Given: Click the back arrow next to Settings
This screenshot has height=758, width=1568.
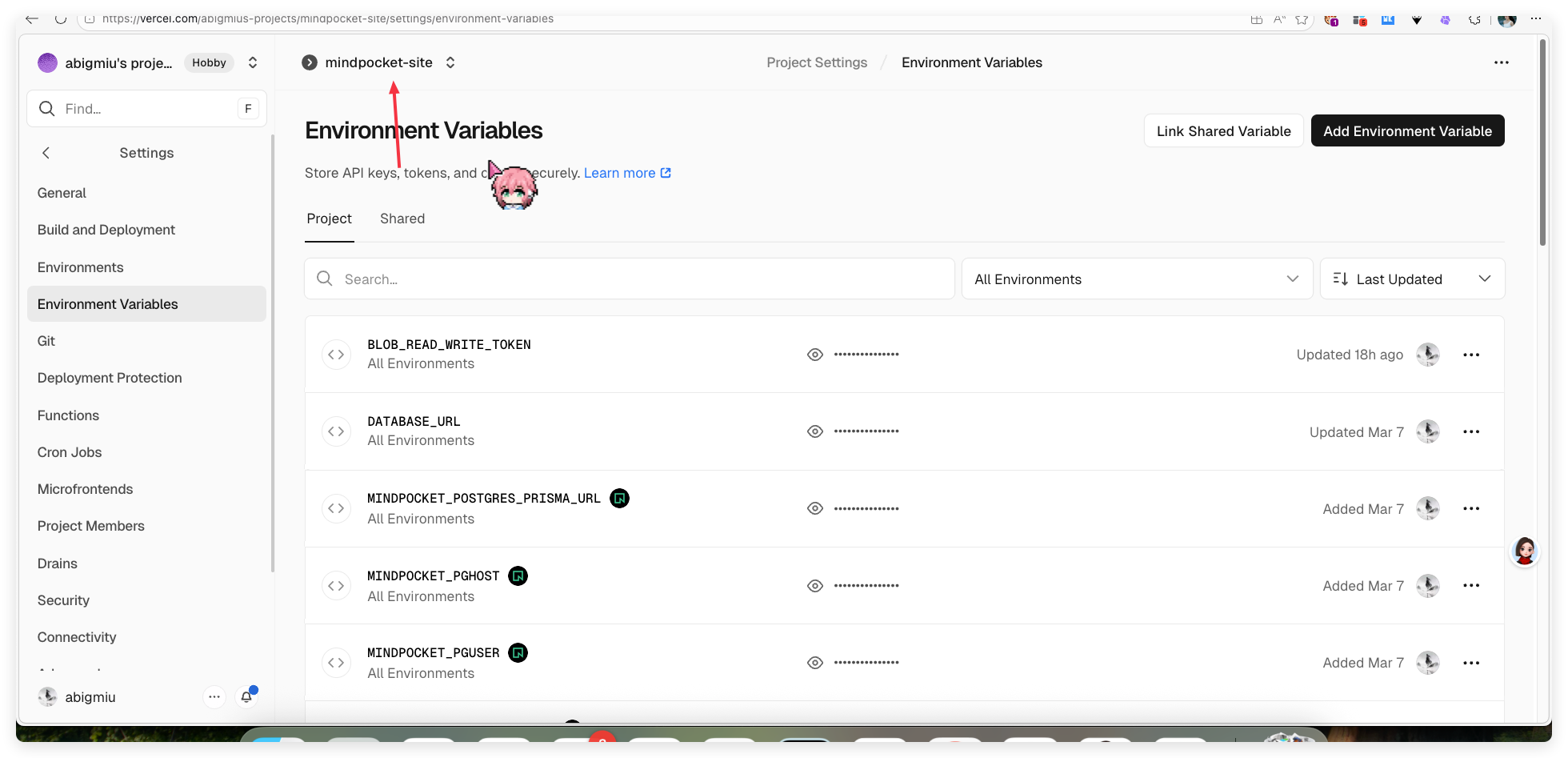Looking at the screenshot, I should click(x=46, y=153).
